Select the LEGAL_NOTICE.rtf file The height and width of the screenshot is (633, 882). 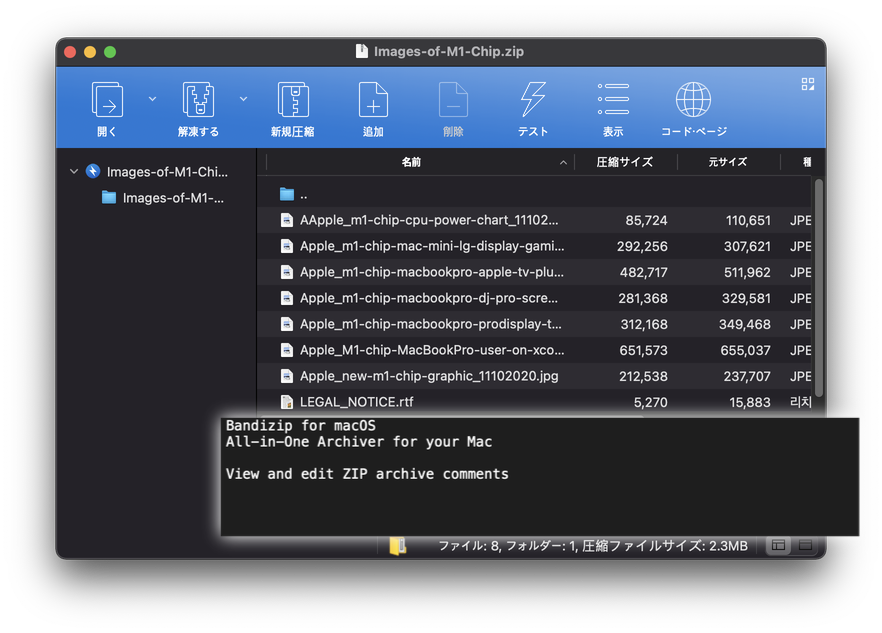(x=534, y=402)
